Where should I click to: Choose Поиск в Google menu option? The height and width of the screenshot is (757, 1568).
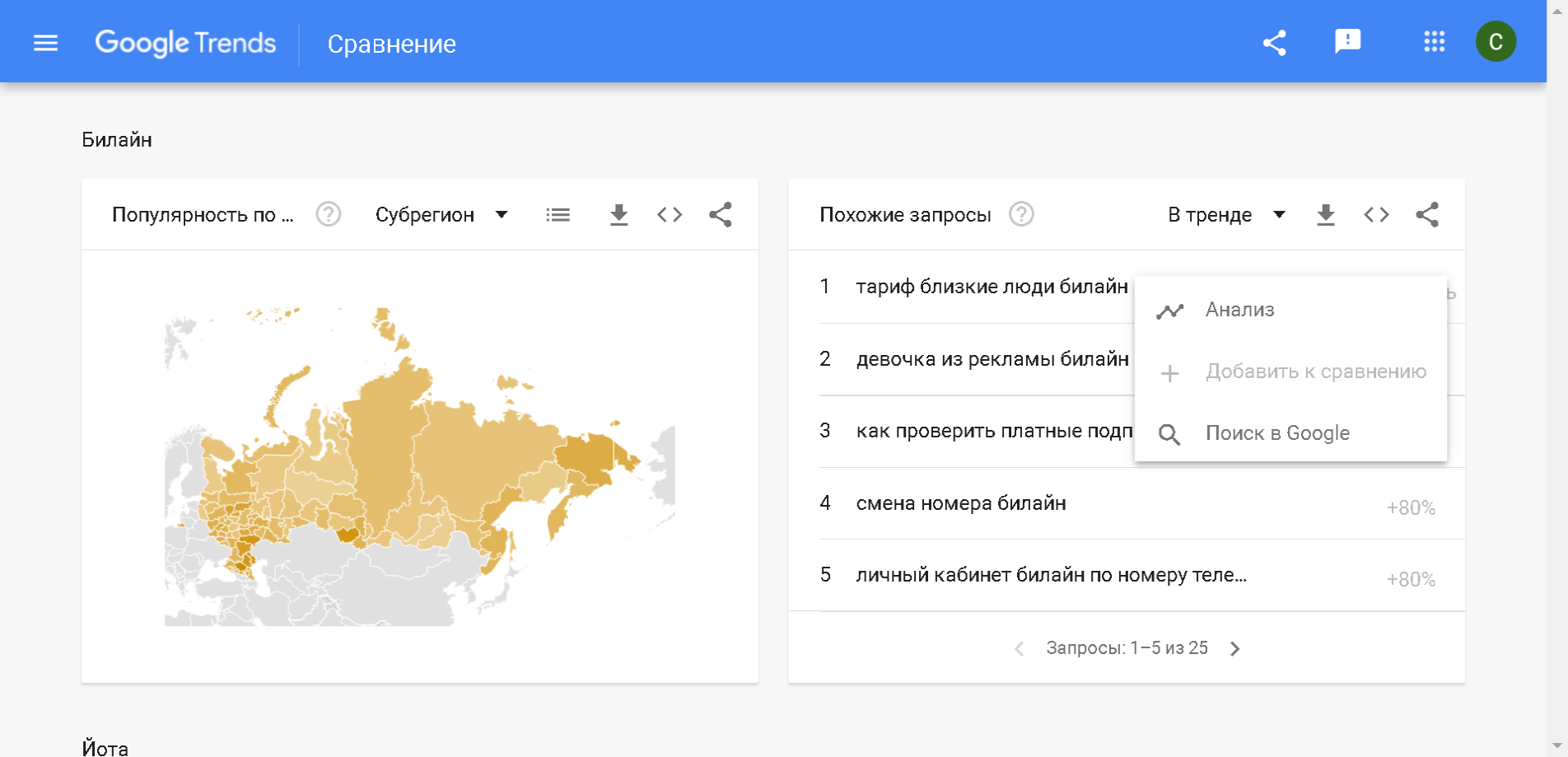click(1276, 433)
